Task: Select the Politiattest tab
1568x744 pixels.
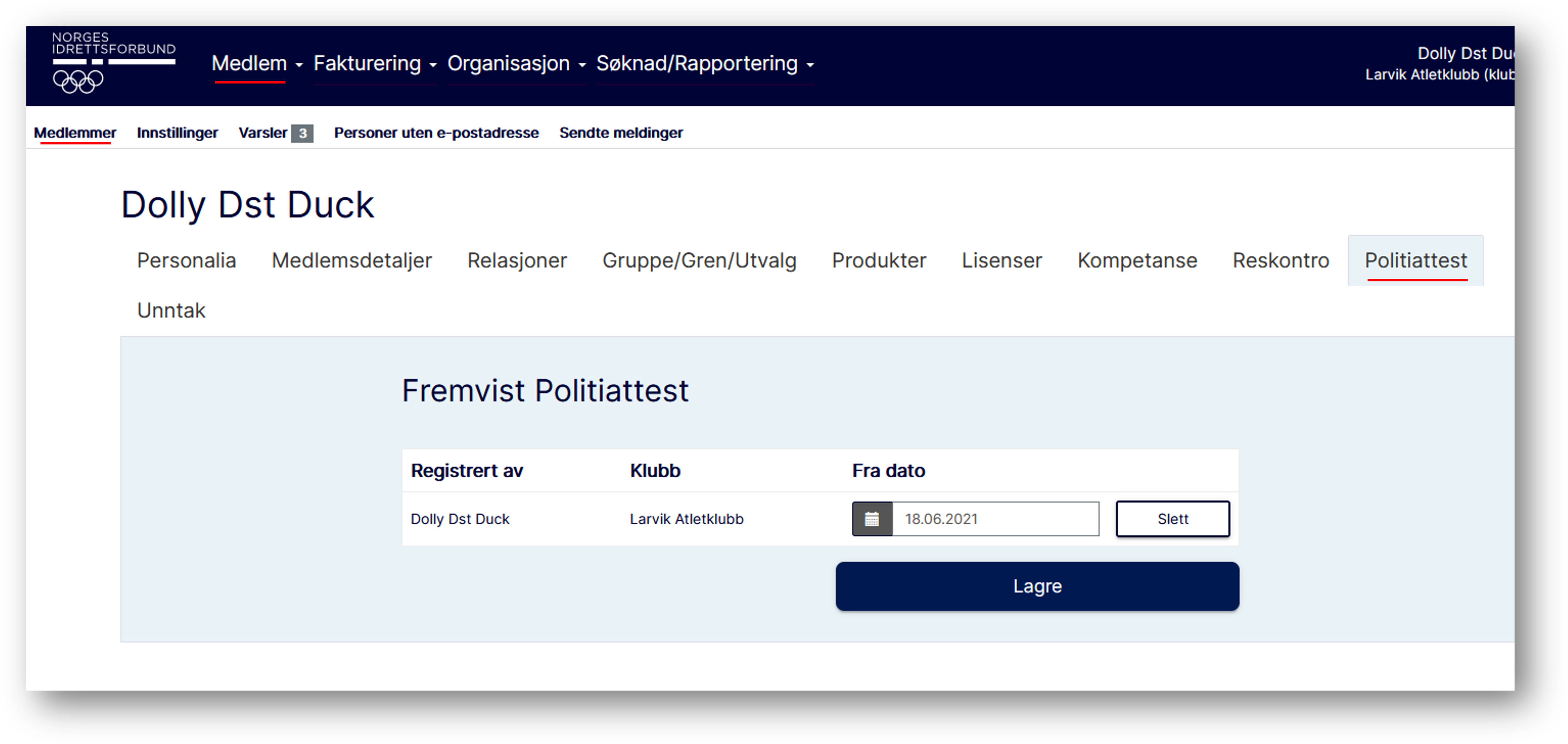Action: click(x=1416, y=260)
